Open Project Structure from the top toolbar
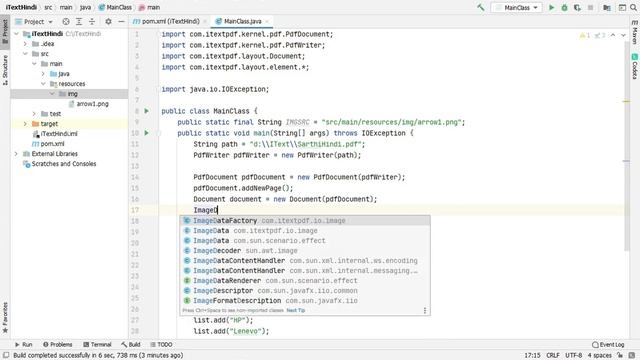 (607, 7)
